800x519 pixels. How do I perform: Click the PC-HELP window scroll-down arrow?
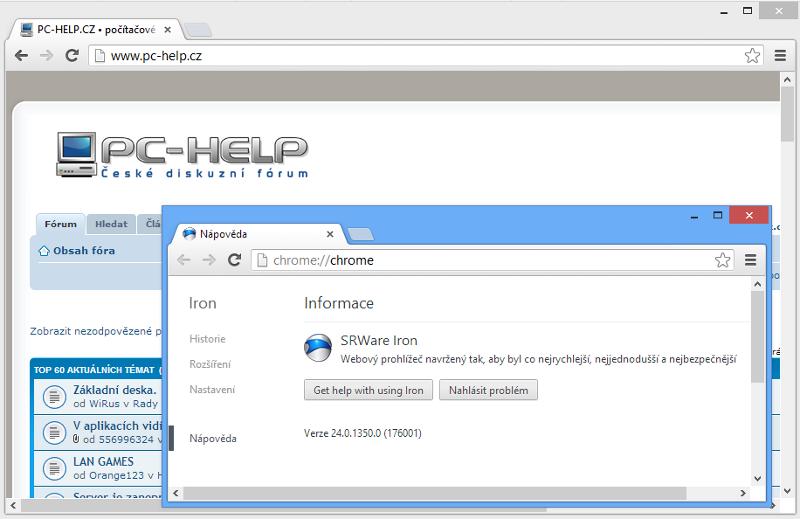coord(787,491)
